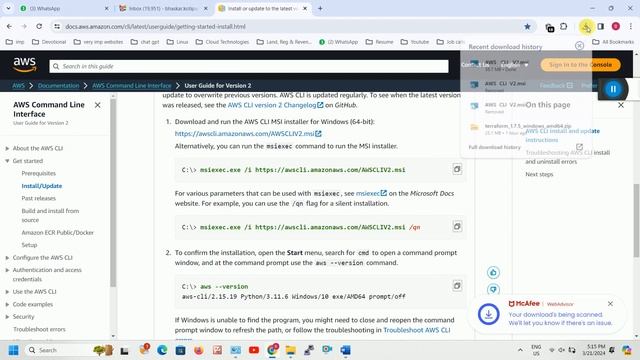
Task: Copy the msiexec /qn silent install command
Action: click(457, 226)
